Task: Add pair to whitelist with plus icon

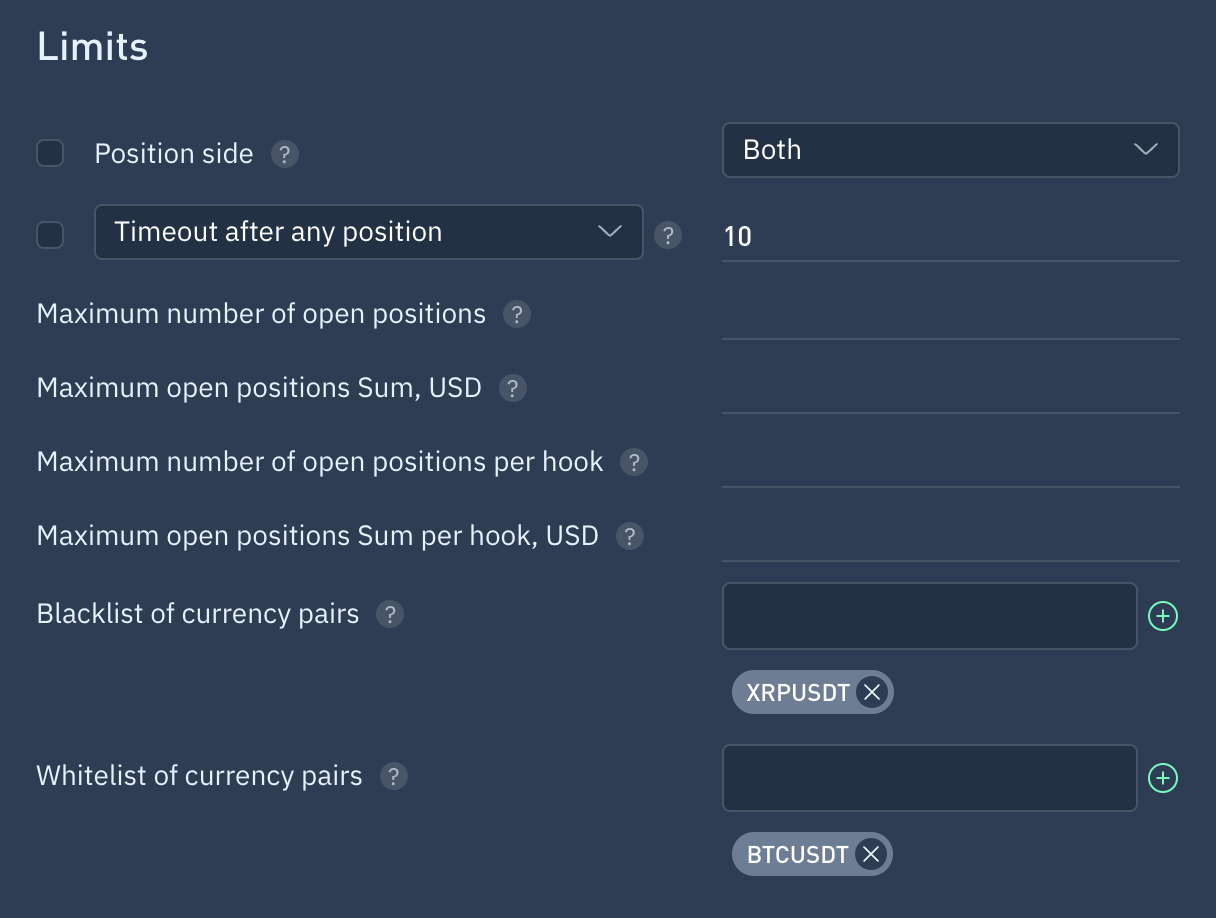Action: pyautogui.click(x=1162, y=778)
